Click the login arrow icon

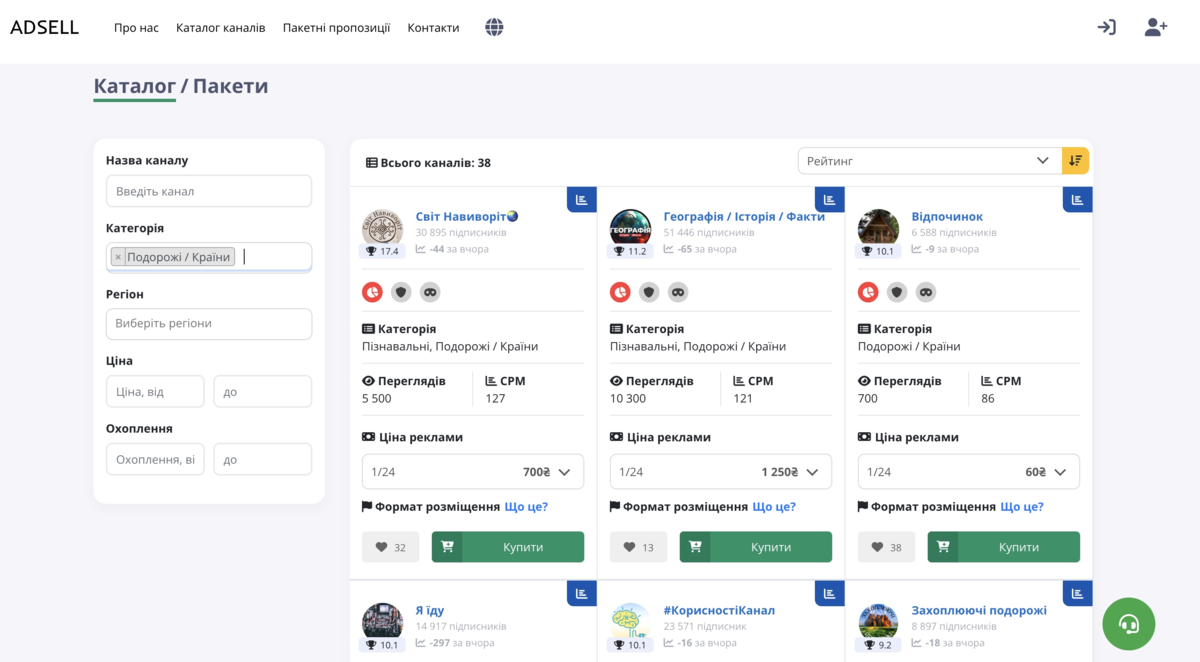point(1106,28)
